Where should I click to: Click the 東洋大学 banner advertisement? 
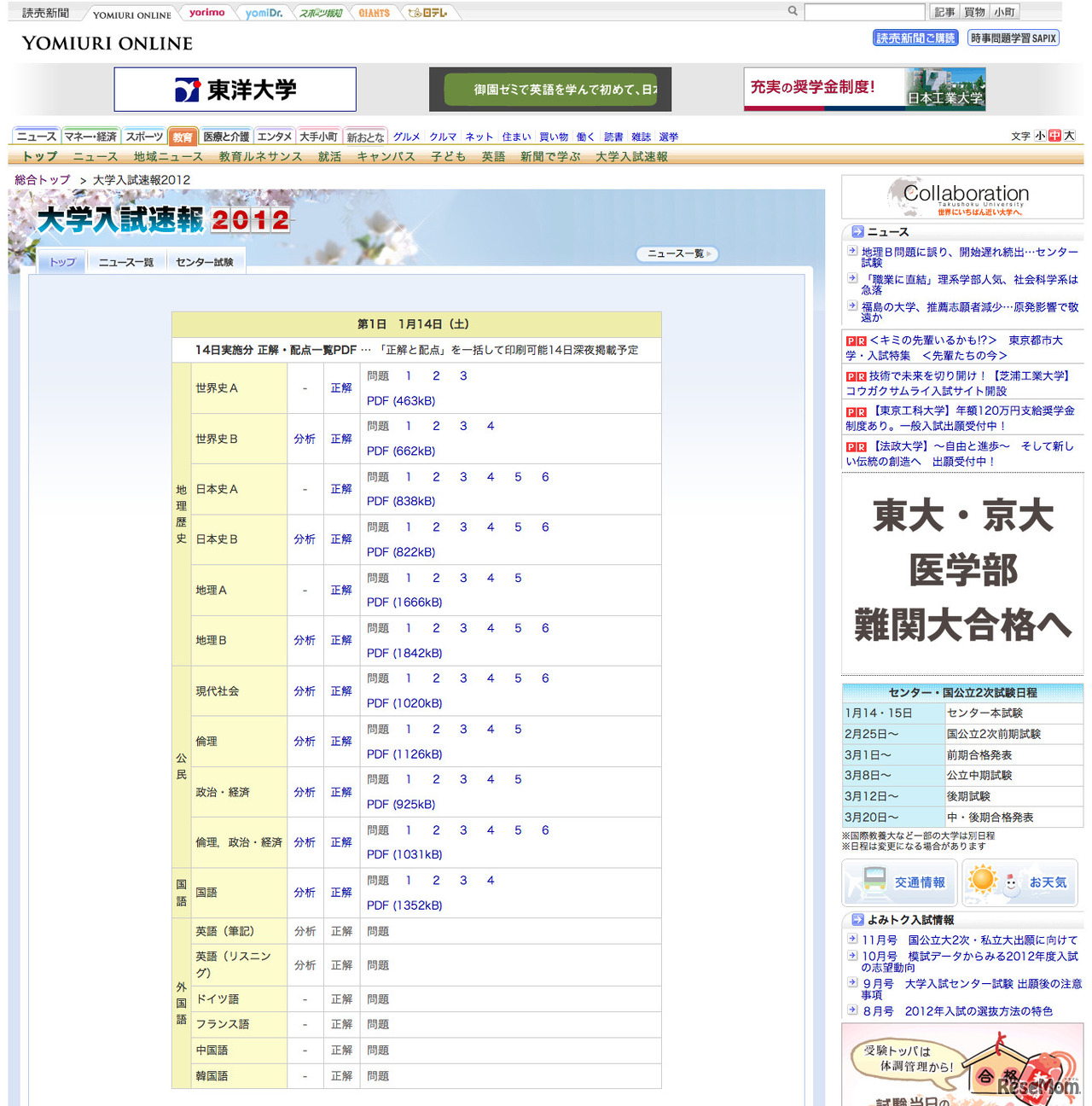point(235,89)
